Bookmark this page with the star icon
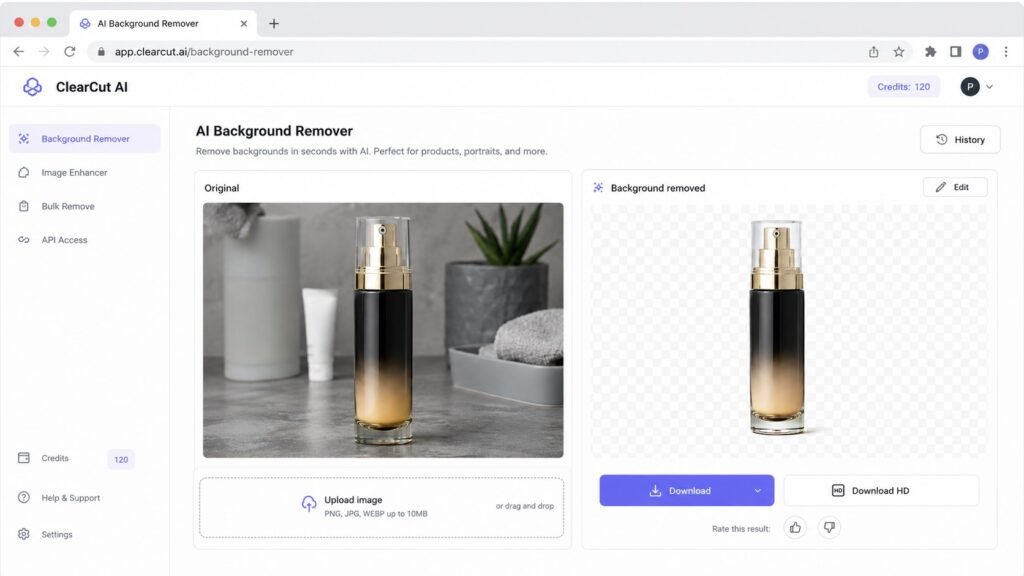 tap(899, 52)
